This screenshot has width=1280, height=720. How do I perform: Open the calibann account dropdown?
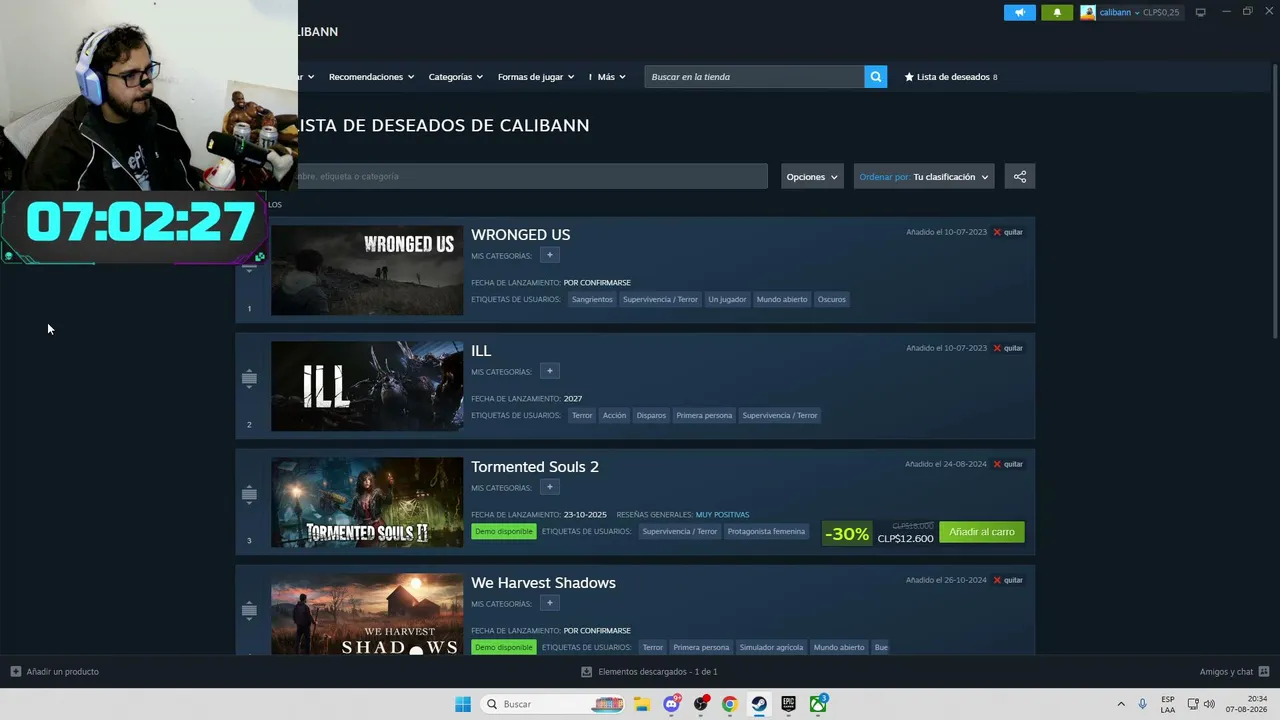coord(1120,12)
